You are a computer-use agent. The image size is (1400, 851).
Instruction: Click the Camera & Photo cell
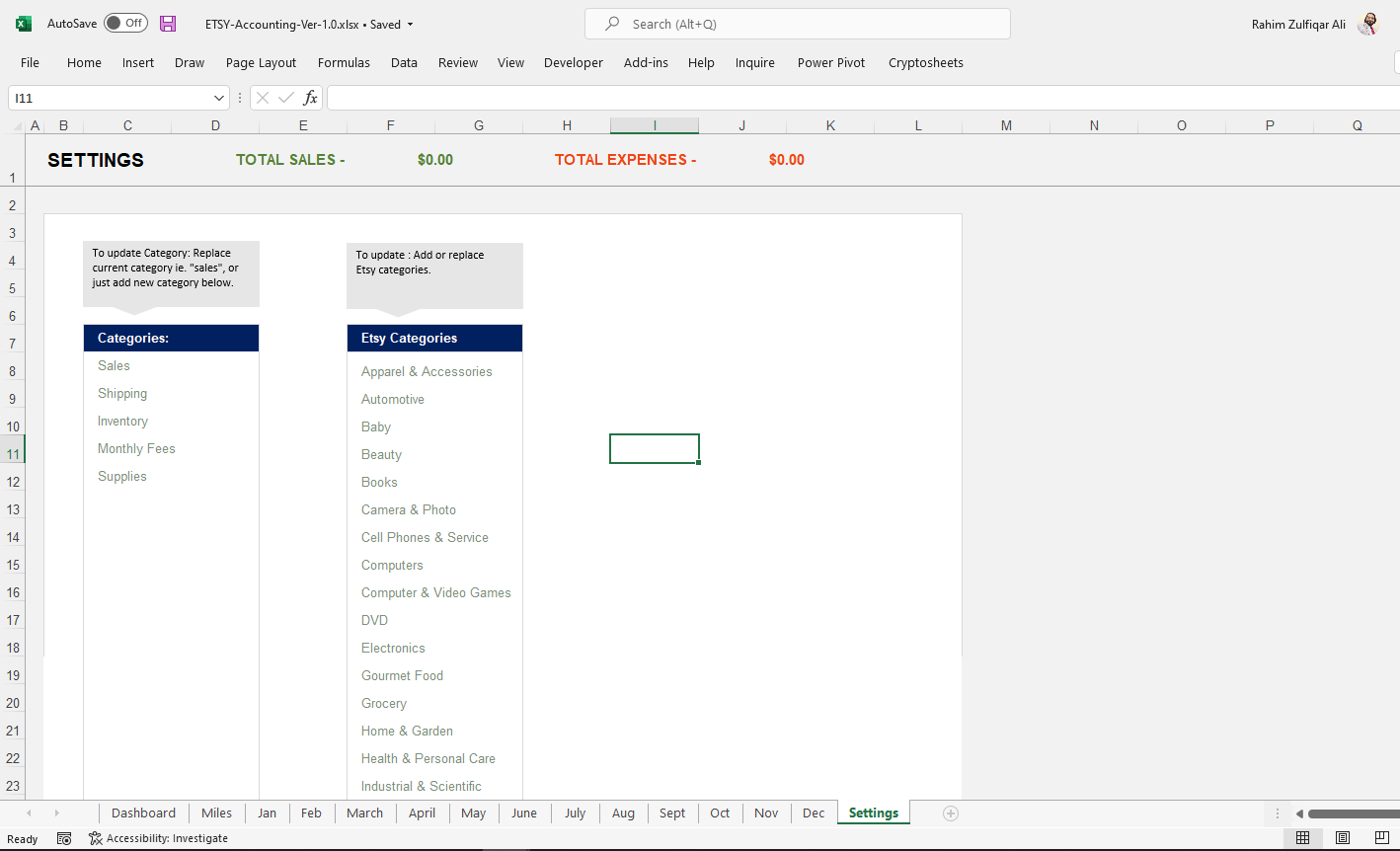pyautogui.click(x=434, y=509)
